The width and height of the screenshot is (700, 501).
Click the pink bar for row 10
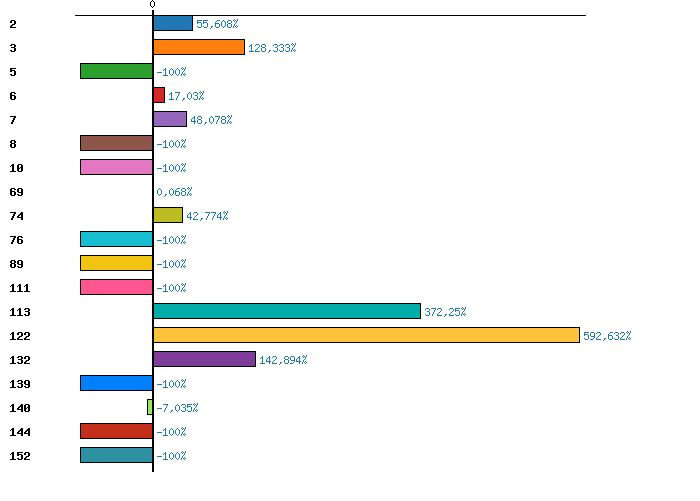(x=116, y=167)
